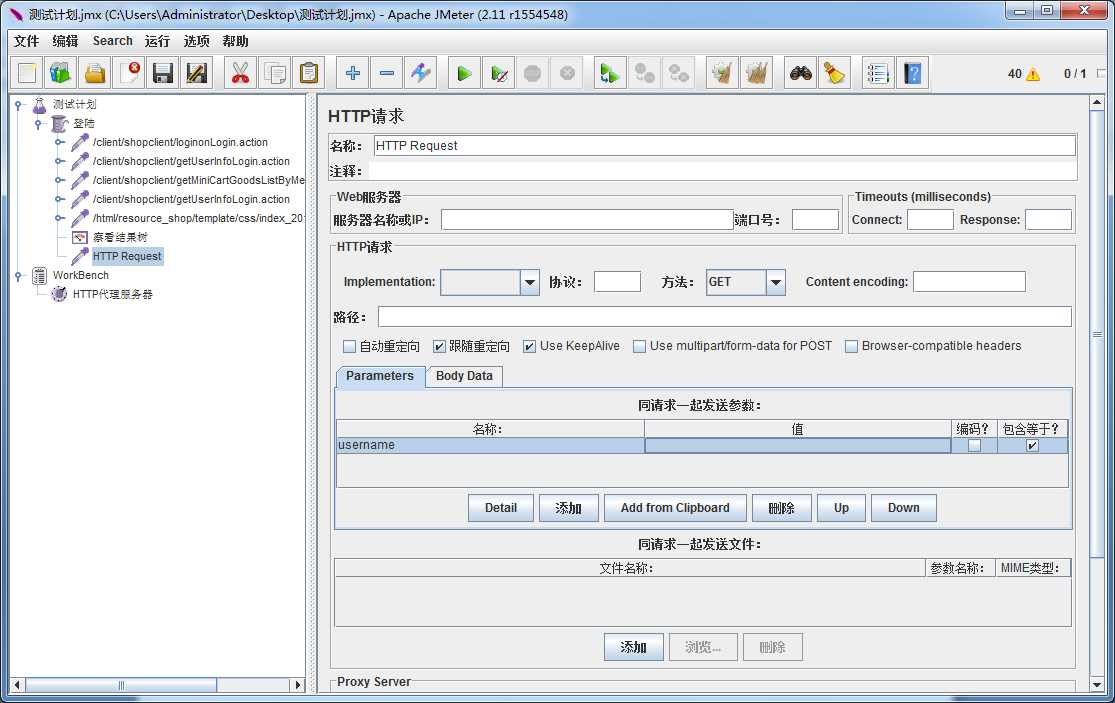Select 察看结果树 listener in tree
The image size is (1115, 703).
point(119,237)
